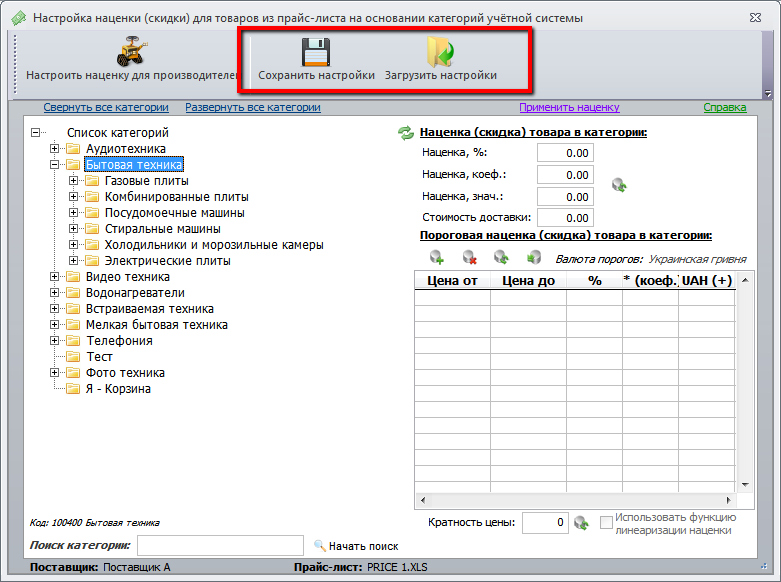Collapse the Список категорий root node
Screen dimensions: 781x582
[35, 133]
